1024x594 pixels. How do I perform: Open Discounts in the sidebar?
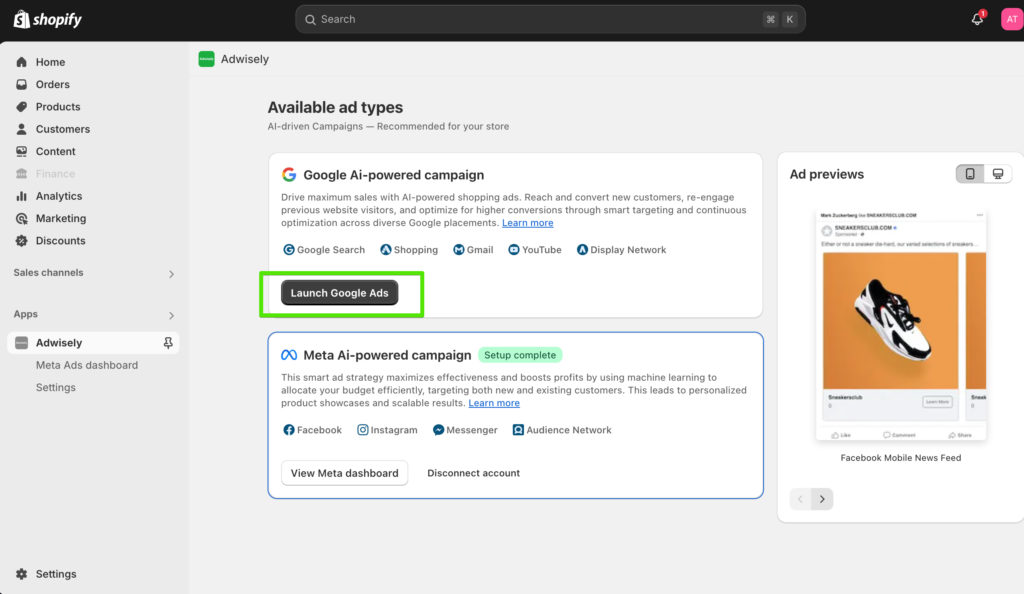click(60, 241)
